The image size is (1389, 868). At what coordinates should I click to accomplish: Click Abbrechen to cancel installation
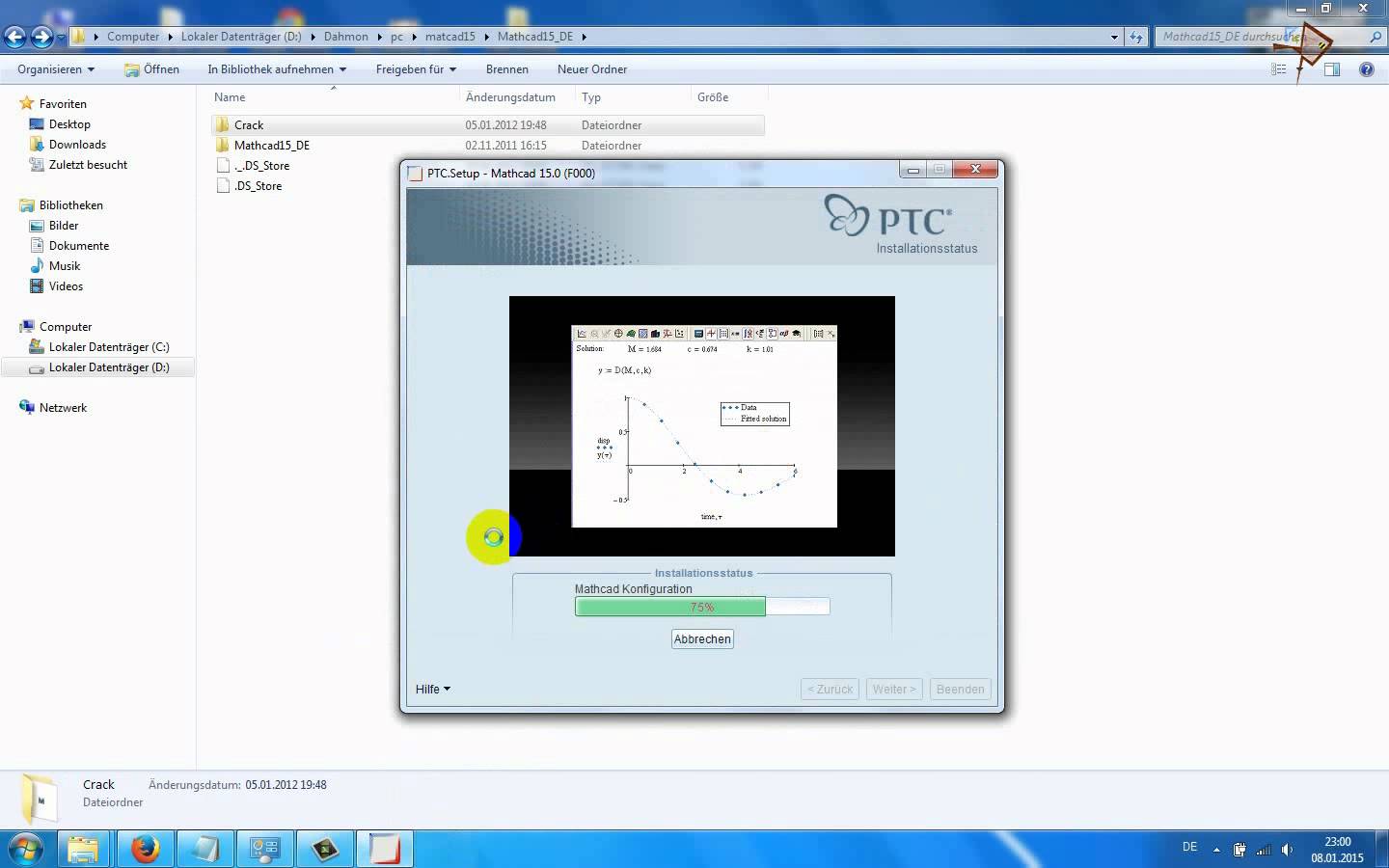pos(702,638)
